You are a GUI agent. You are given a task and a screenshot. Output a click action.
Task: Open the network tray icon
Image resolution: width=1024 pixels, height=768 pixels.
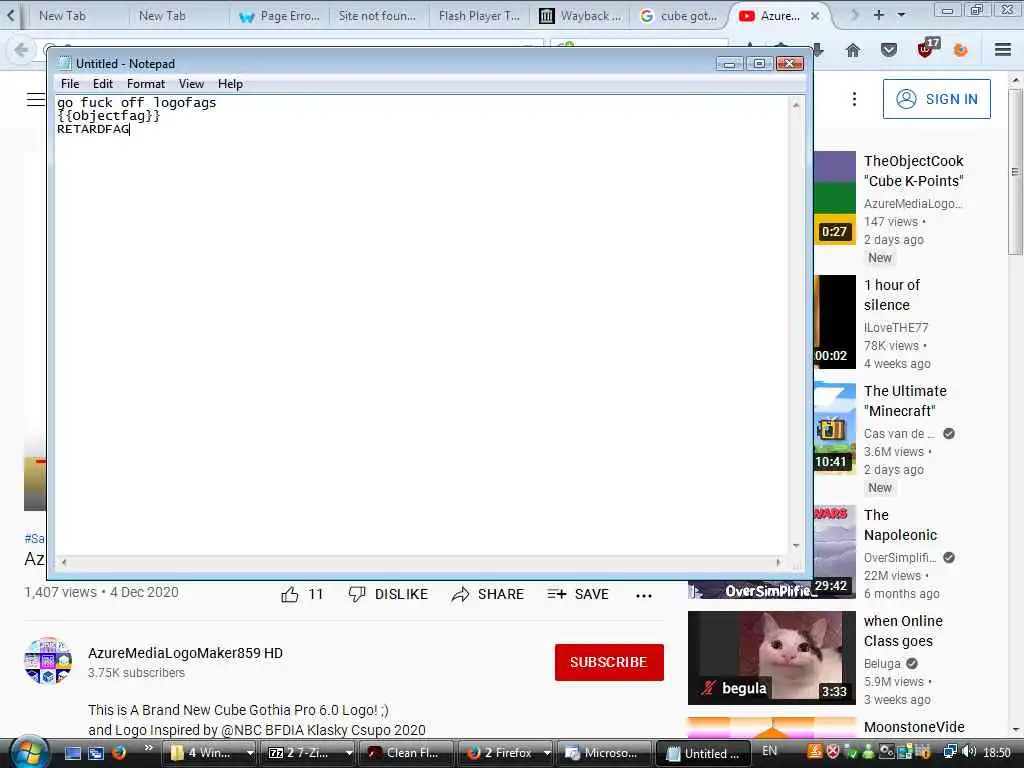[951, 752]
